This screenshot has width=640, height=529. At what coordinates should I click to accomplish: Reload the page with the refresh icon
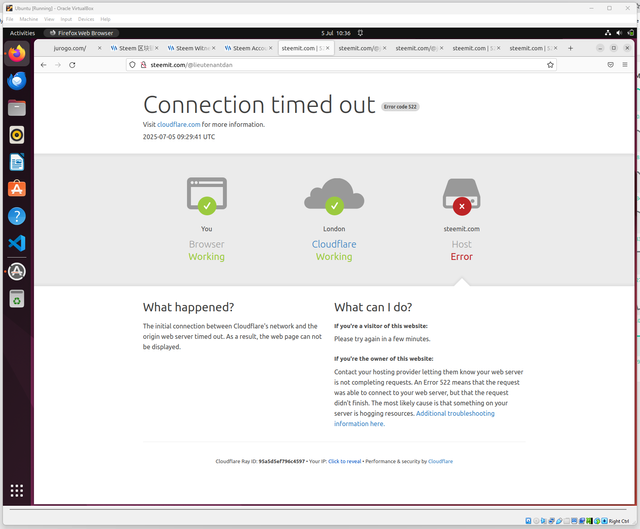72,65
